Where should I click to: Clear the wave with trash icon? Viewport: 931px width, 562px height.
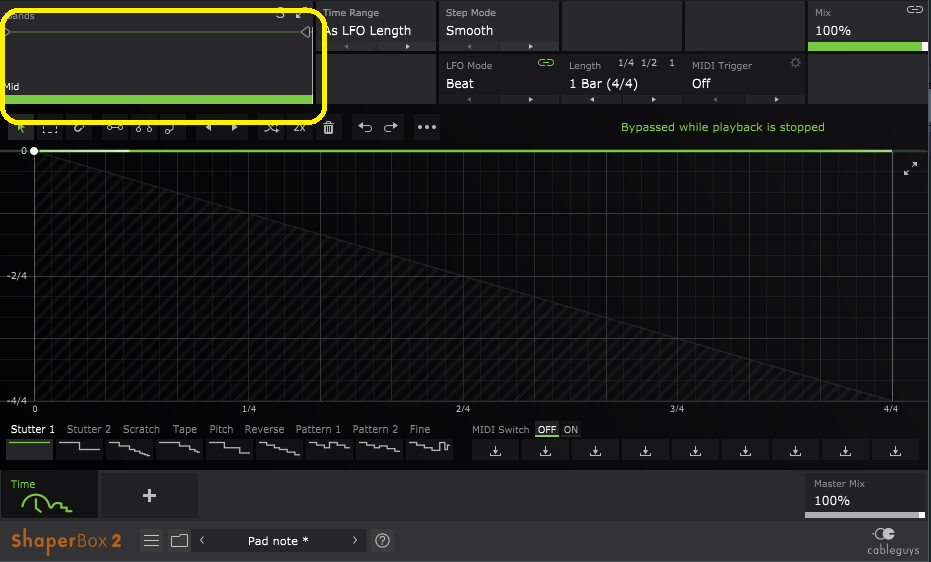coord(328,127)
